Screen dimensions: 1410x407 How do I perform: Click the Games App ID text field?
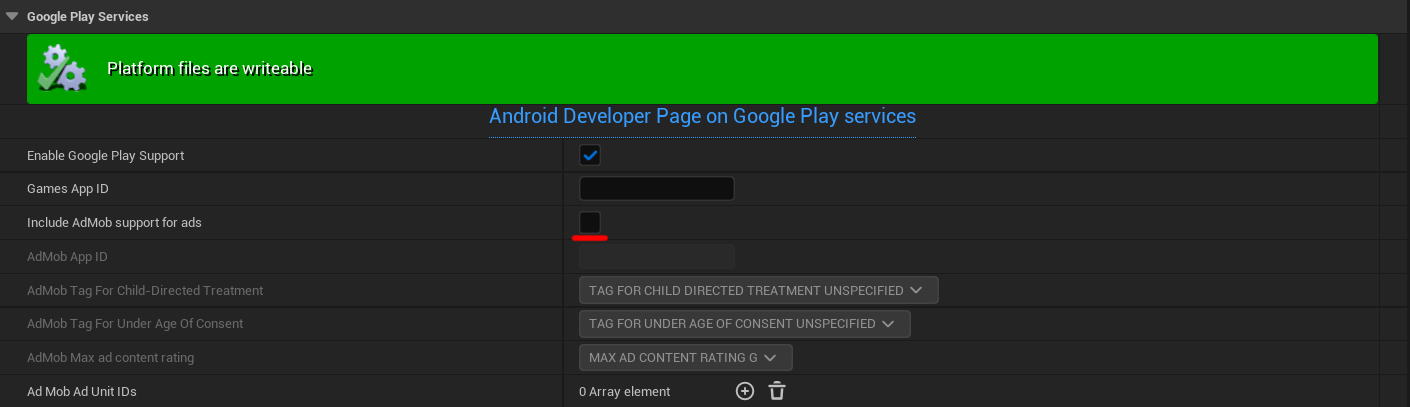tap(656, 189)
